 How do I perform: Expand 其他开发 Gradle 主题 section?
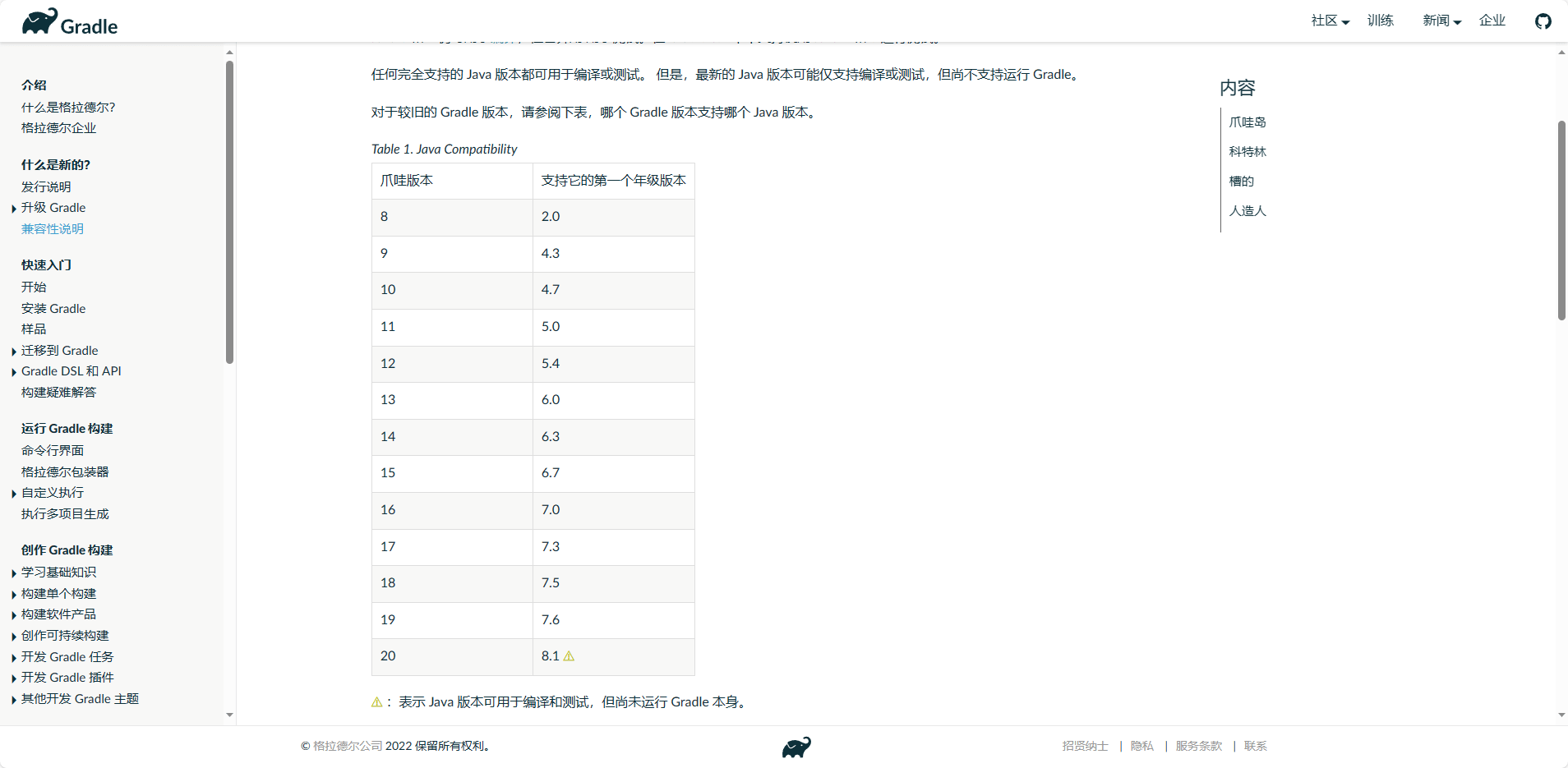[x=14, y=700]
